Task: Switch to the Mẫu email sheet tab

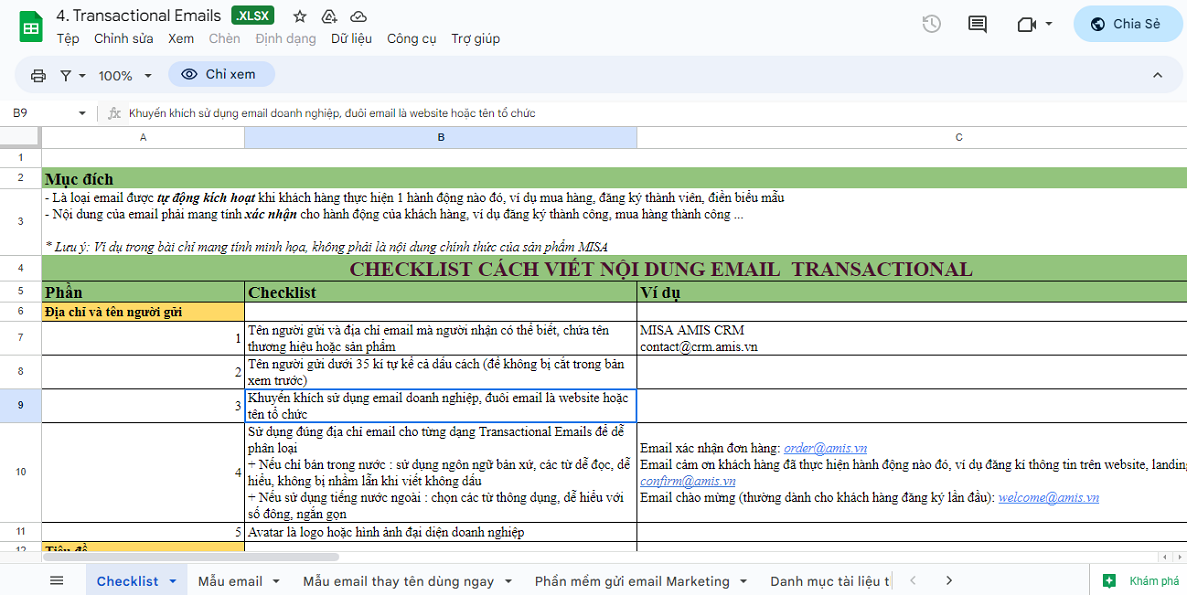Action: coord(230,581)
